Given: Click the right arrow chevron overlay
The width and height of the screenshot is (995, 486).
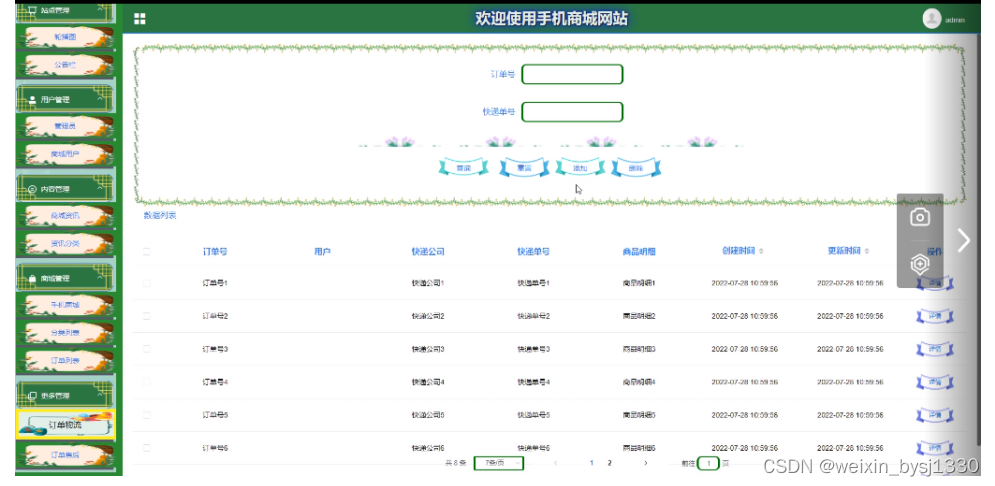Looking at the screenshot, I should coord(964,240).
